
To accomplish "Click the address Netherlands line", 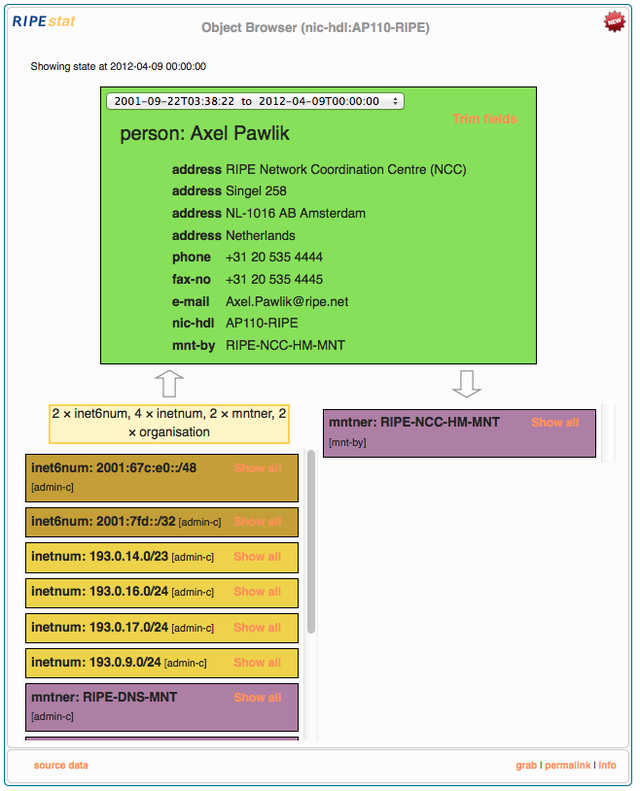I will click(260, 236).
